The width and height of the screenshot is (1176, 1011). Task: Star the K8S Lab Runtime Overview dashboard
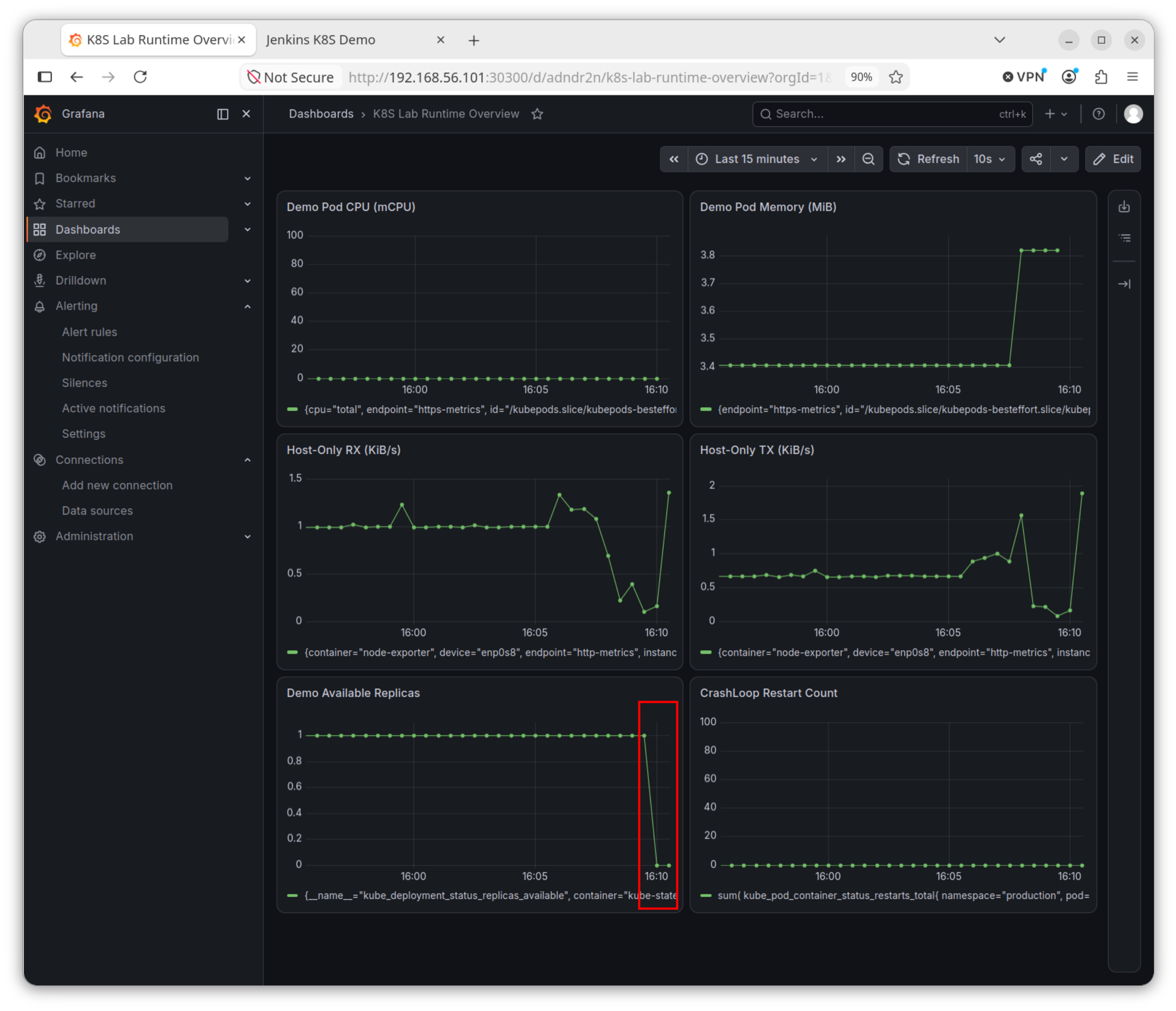tap(537, 114)
